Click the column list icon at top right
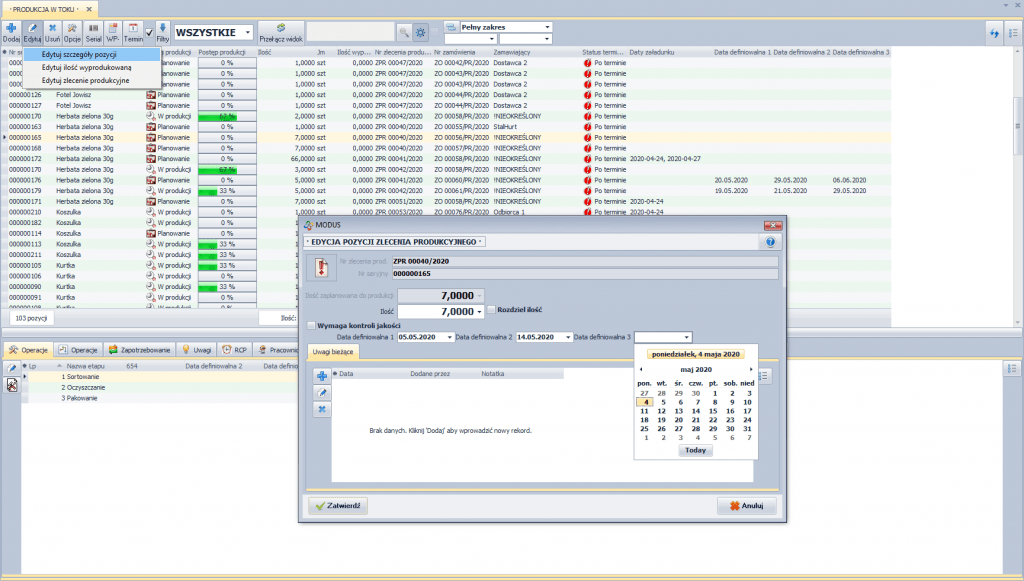 coord(1013,33)
